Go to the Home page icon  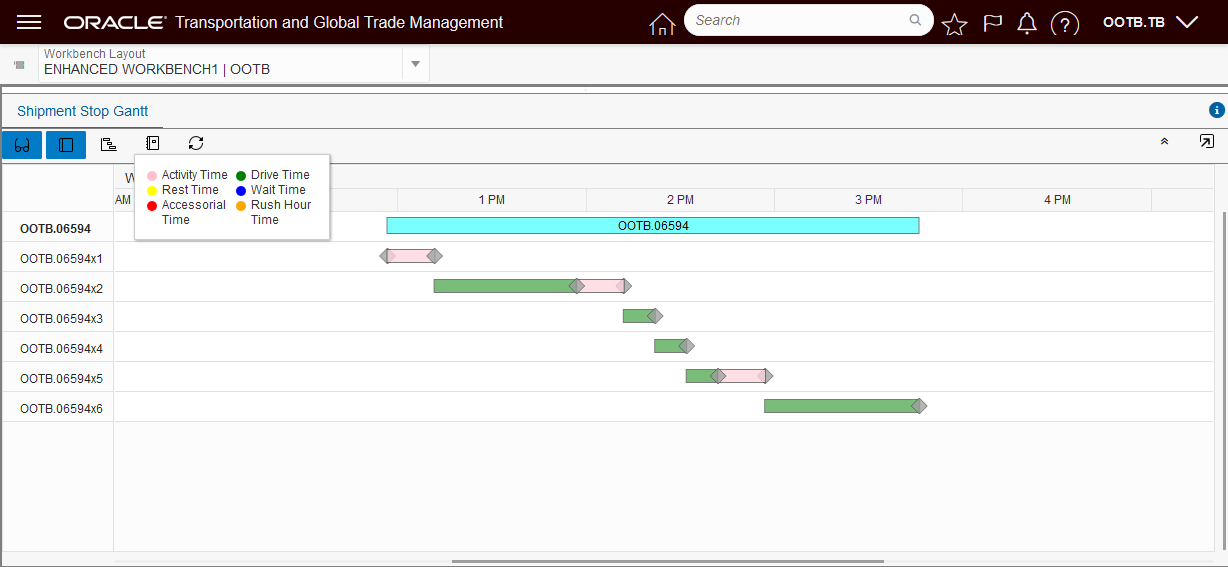point(662,23)
